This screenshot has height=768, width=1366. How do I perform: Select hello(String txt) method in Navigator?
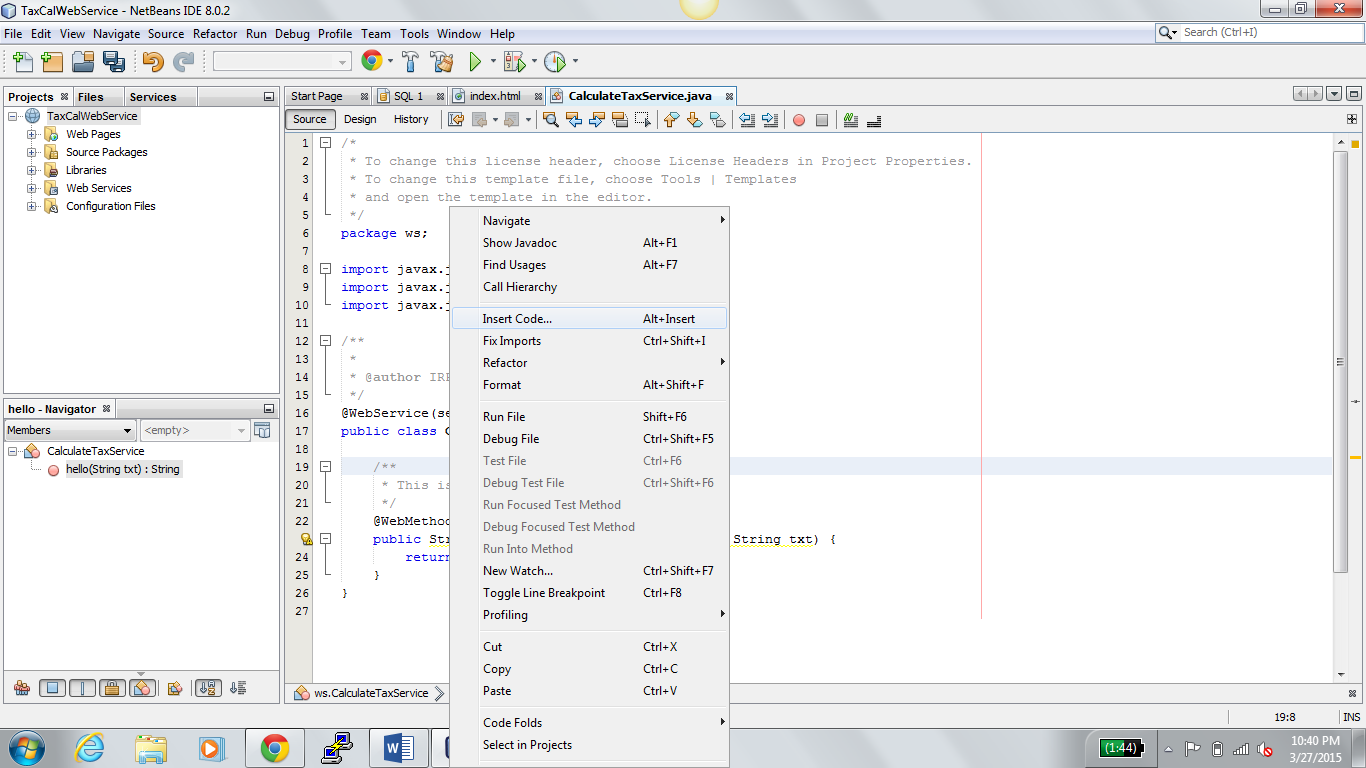(123, 469)
